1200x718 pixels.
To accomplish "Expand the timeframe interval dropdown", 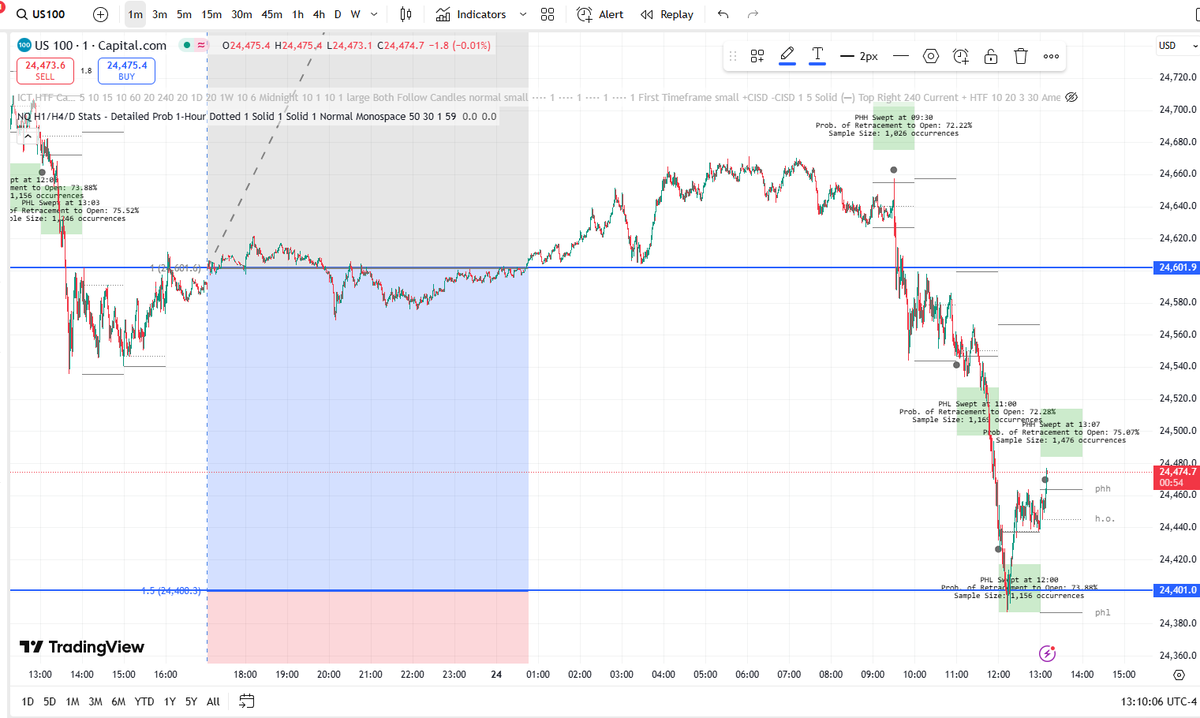I will click(x=374, y=15).
